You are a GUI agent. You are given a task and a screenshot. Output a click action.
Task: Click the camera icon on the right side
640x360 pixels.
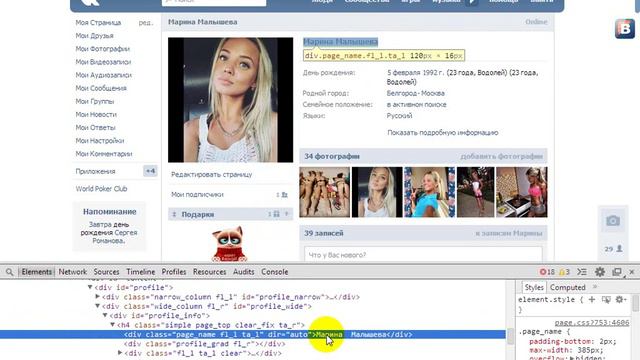pyautogui.click(x=613, y=221)
